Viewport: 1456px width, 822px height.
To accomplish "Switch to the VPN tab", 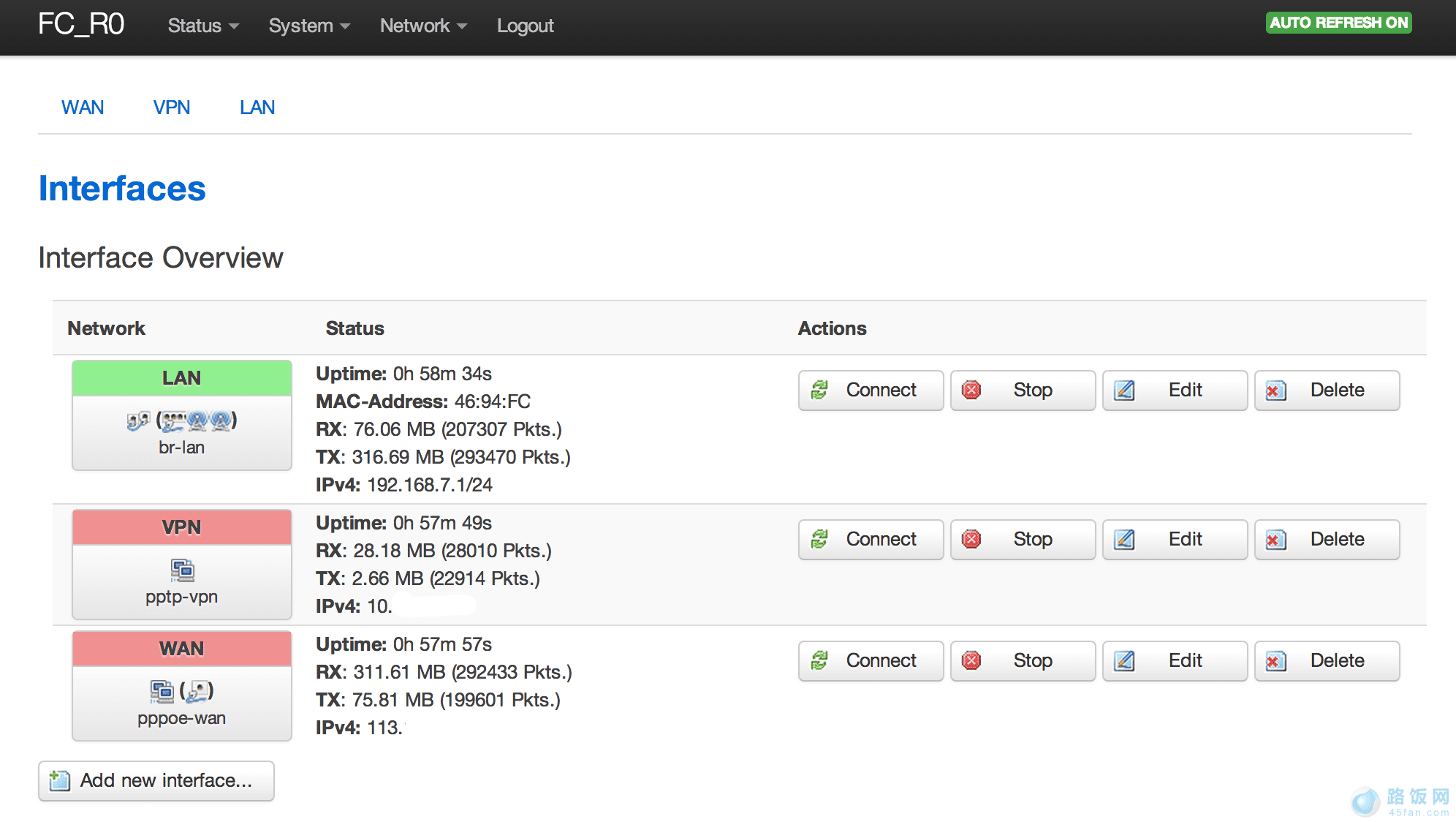I will [x=172, y=108].
